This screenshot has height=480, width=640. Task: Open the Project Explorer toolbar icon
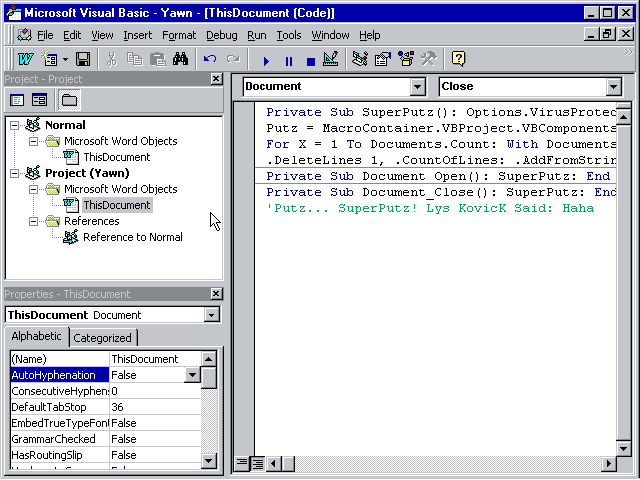(360, 60)
